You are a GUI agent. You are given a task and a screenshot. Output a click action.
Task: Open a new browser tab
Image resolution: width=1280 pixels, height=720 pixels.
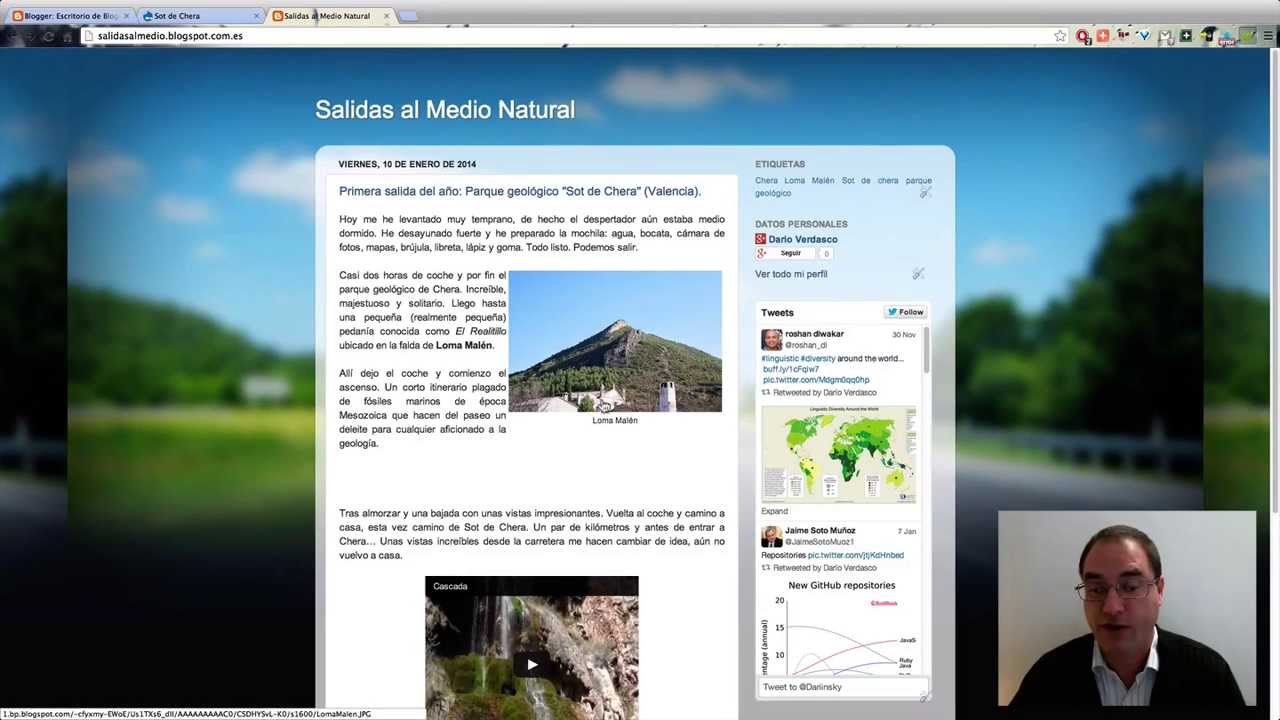pos(409,16)
